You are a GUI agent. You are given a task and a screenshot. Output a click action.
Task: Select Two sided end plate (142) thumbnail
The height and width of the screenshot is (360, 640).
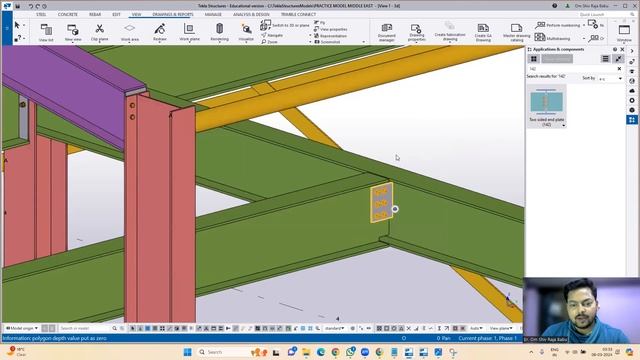coord(547,106)
